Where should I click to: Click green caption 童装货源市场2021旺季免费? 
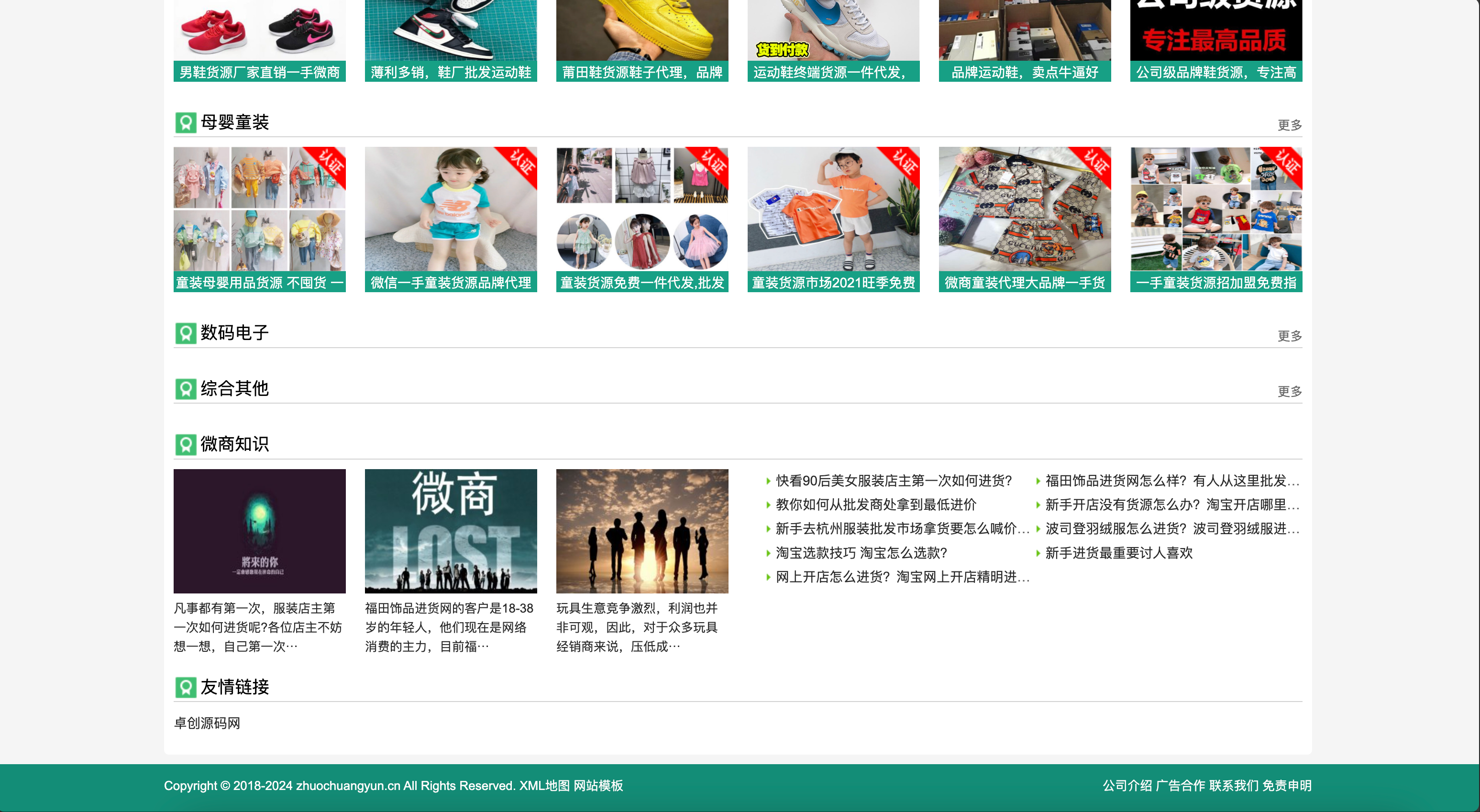click(833, 283)
